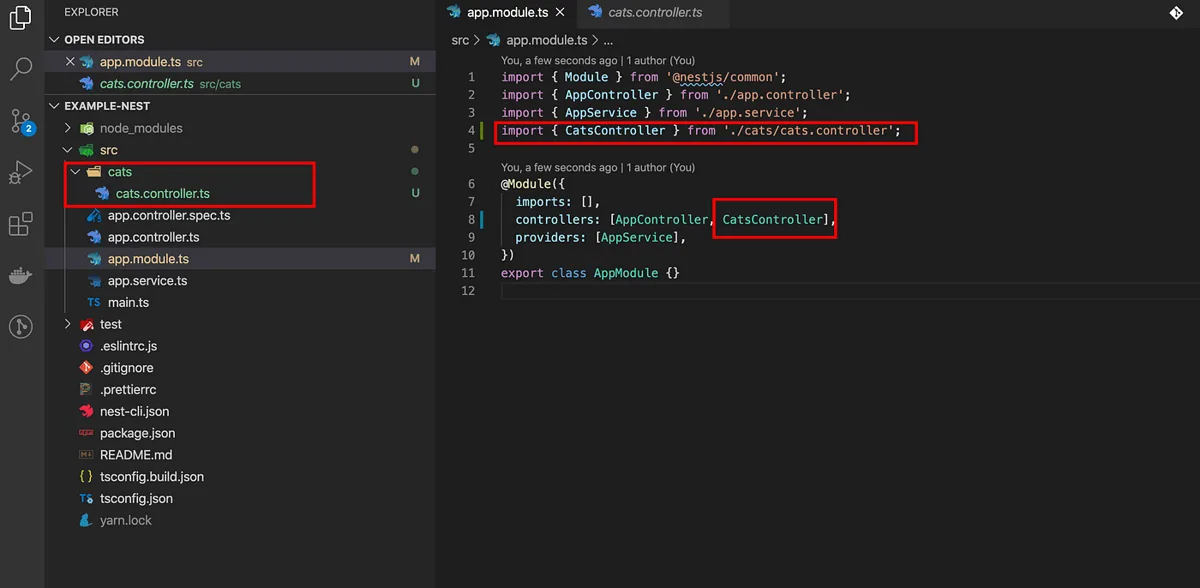Viewport: 1200px width, 588px height.
Task: Open the GitLens icon in activity bar
Action: pyautogui.click(x=21, y=326)
